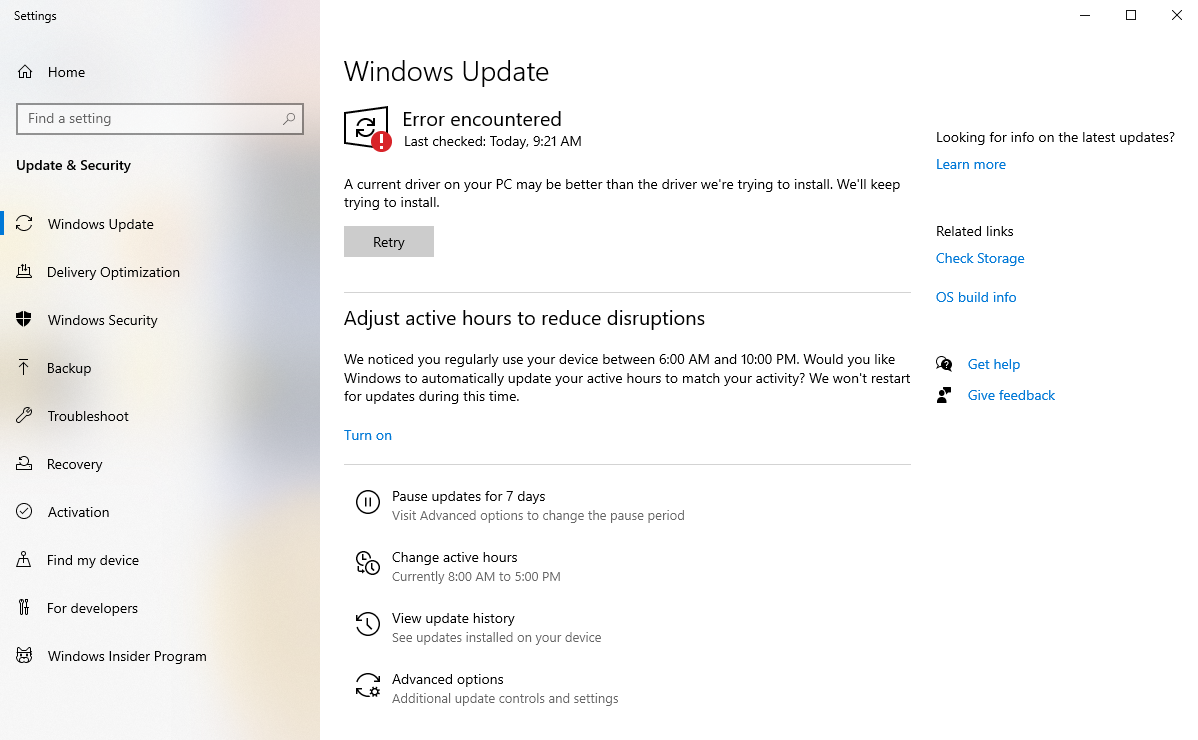The width and height of the screenshot is (1198, 740).
Task: Click the Backup upload arrow icon
Action: (x=24, y=367)
